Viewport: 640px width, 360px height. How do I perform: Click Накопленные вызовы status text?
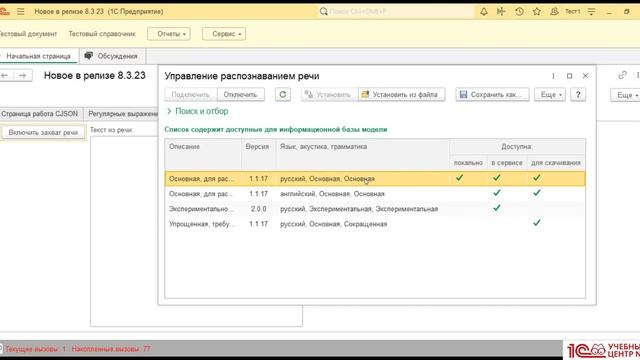[x=111, y=349]
